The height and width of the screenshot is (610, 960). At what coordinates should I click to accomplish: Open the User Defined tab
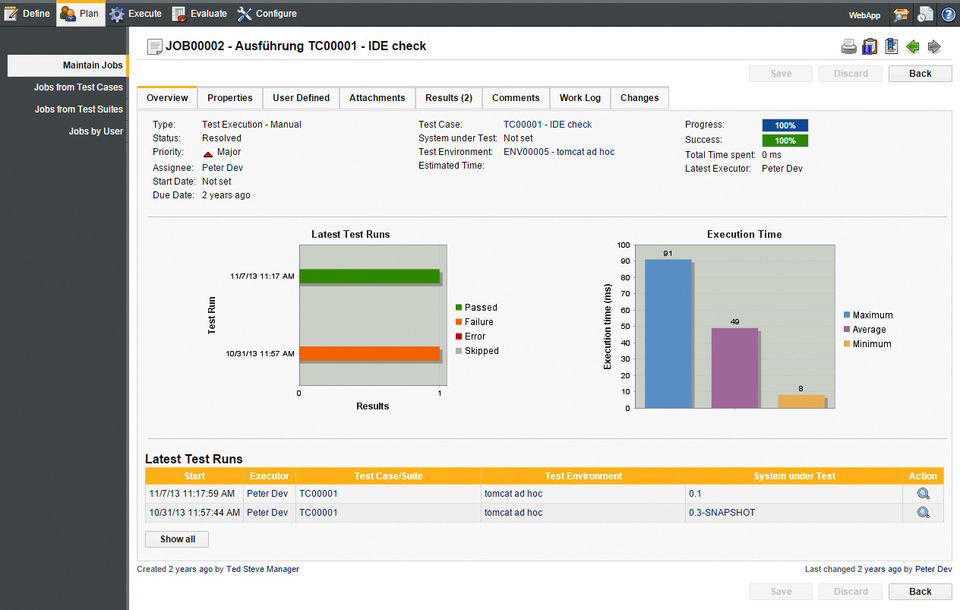tap(301, 98)
